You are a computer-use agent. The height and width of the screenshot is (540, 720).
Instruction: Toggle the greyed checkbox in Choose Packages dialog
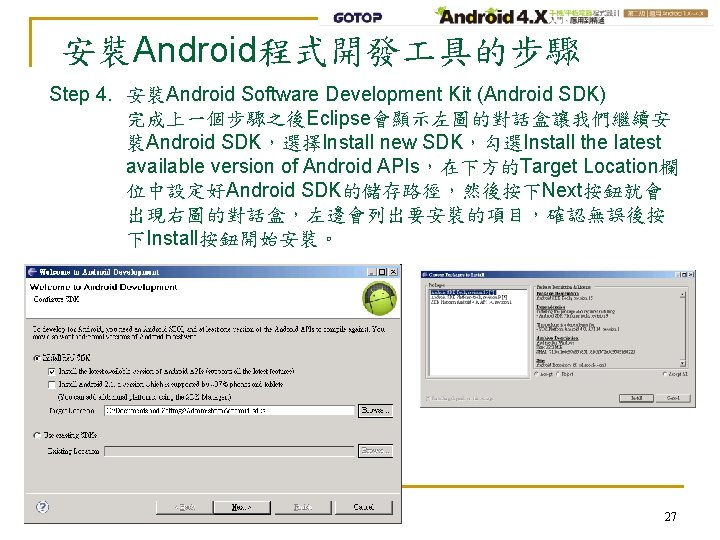428,398
